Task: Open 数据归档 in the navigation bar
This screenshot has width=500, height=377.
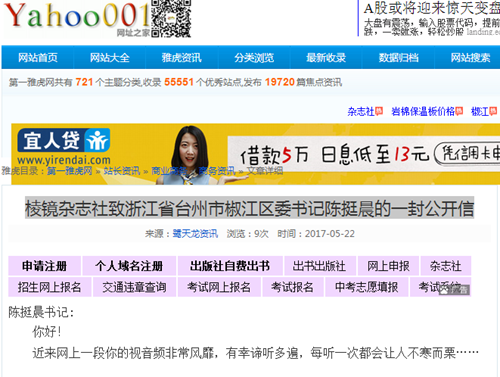Action: click(x=398, y=58)
